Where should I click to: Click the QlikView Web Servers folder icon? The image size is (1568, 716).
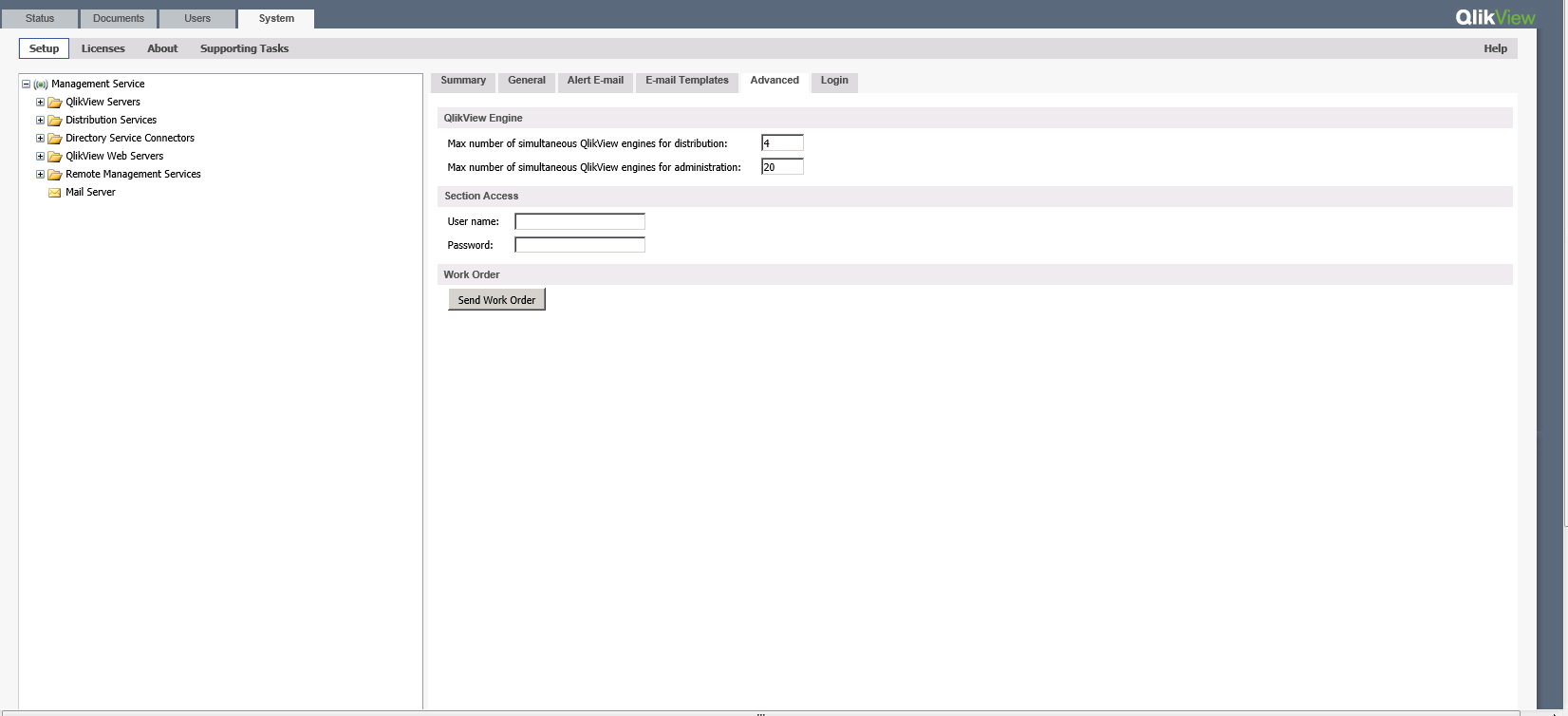(55, 157)
